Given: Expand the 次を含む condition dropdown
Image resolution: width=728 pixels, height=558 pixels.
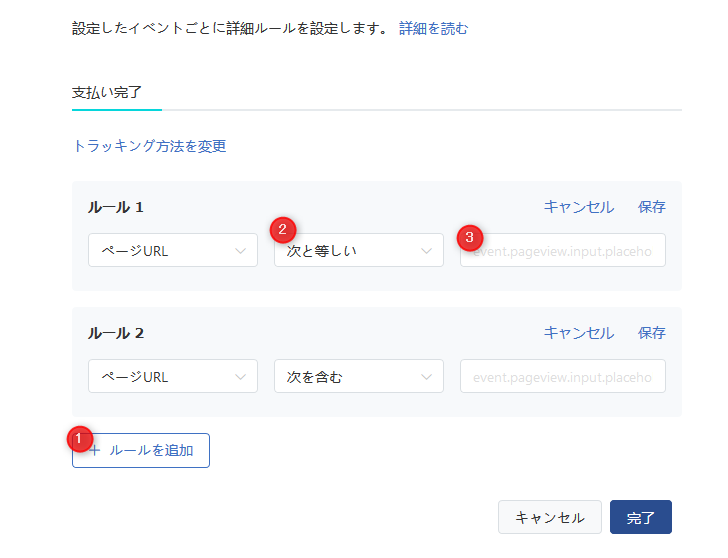Looking at the screenshot, I should tap(359, 377).
